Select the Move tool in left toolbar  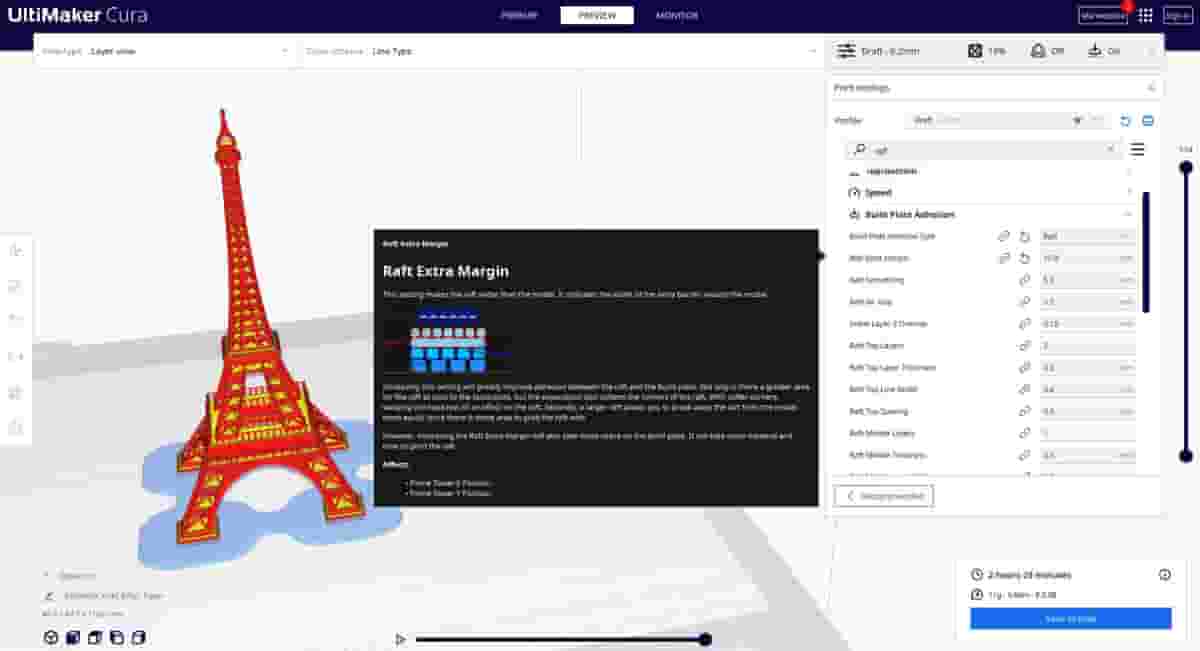coord(17,253)
